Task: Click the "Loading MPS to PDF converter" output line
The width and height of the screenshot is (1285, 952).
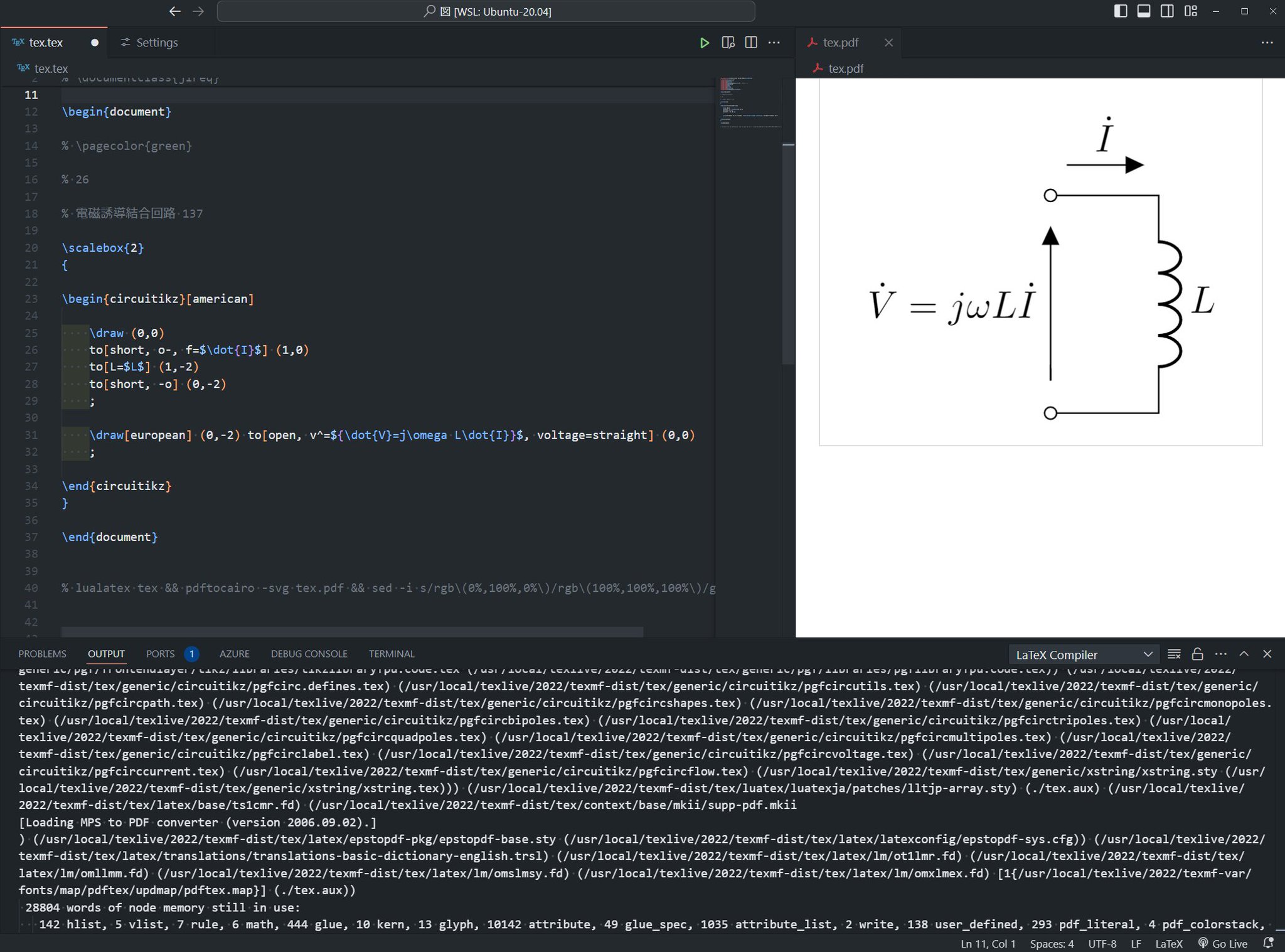Action: click(x=198, y=822)
